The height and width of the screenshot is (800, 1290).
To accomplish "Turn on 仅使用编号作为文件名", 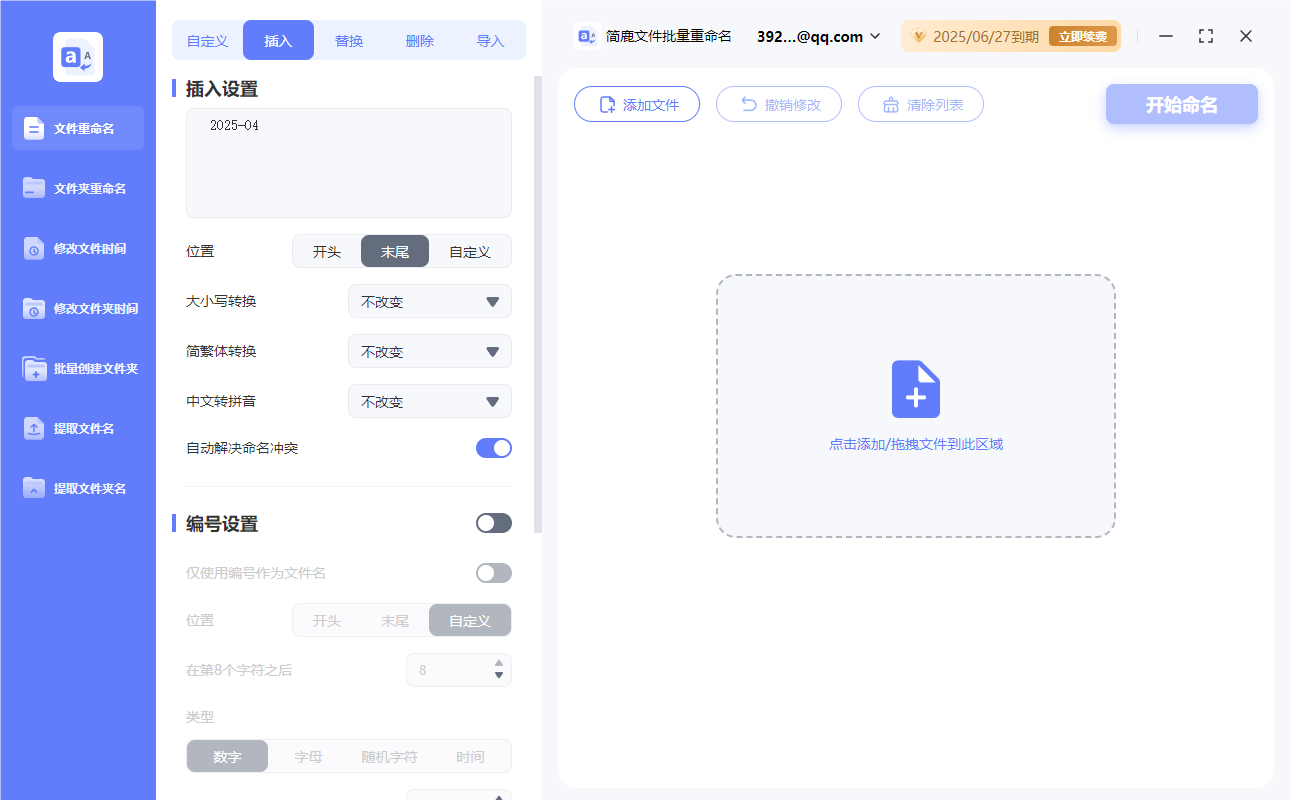I will pos(493,572).
